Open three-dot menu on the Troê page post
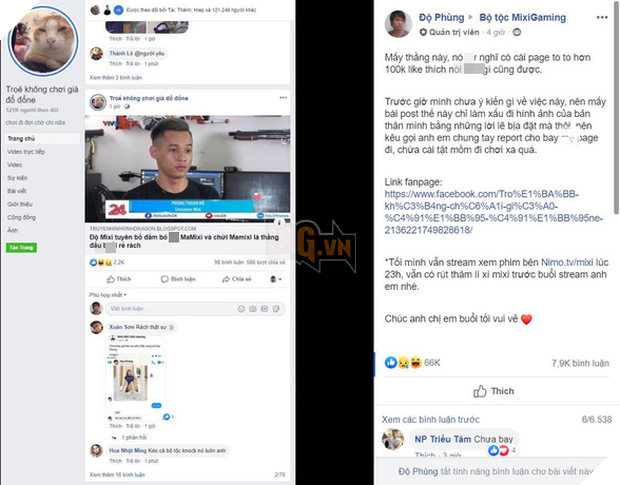 [x=283, y=98]
